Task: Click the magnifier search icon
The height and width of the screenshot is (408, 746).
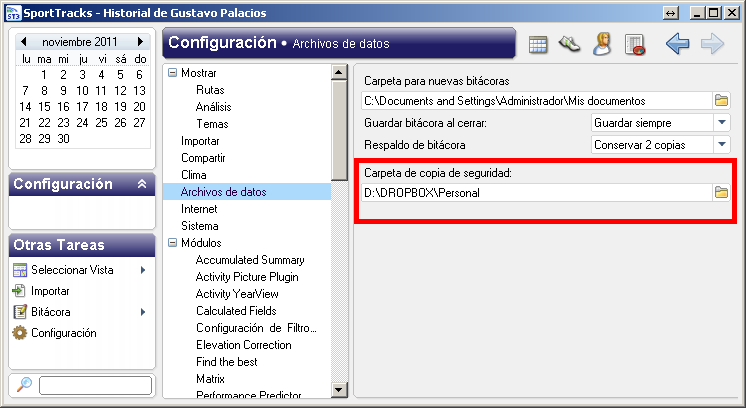Action: click(x=24, y=384)
